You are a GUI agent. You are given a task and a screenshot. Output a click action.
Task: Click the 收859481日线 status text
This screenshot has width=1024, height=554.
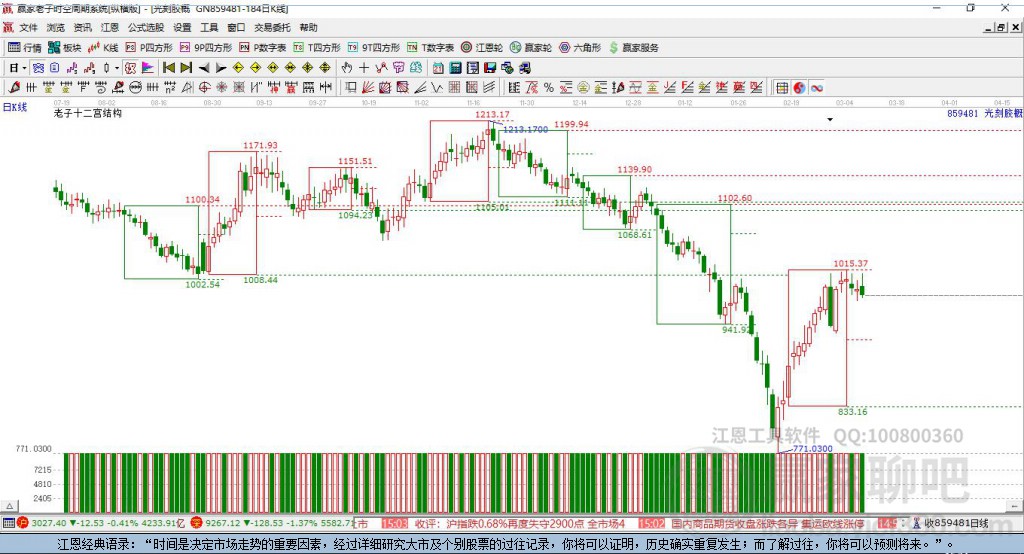tap(956, 523)
